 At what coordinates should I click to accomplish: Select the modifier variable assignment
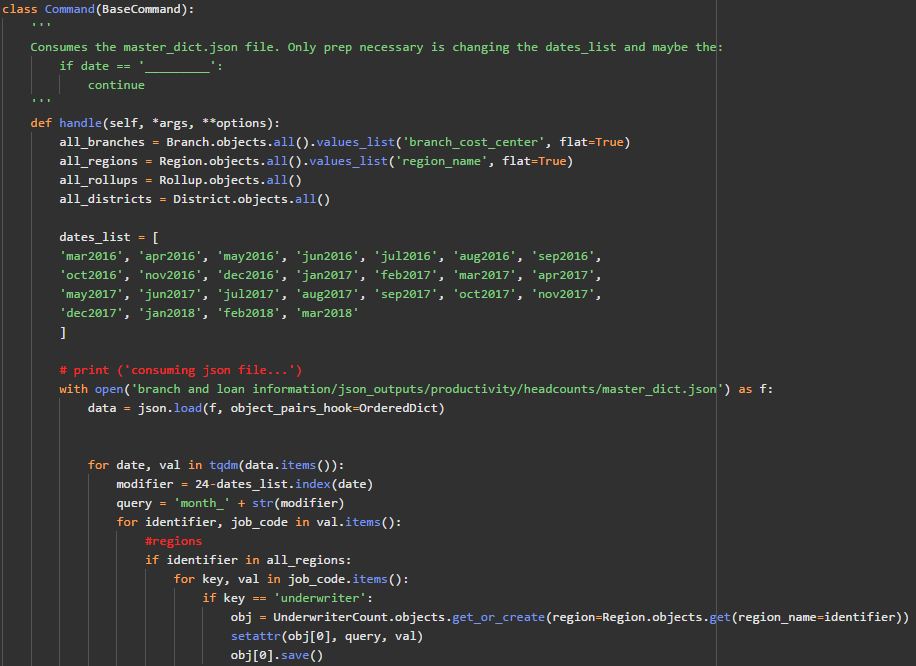pyautogui.click(x=143, y=483)
